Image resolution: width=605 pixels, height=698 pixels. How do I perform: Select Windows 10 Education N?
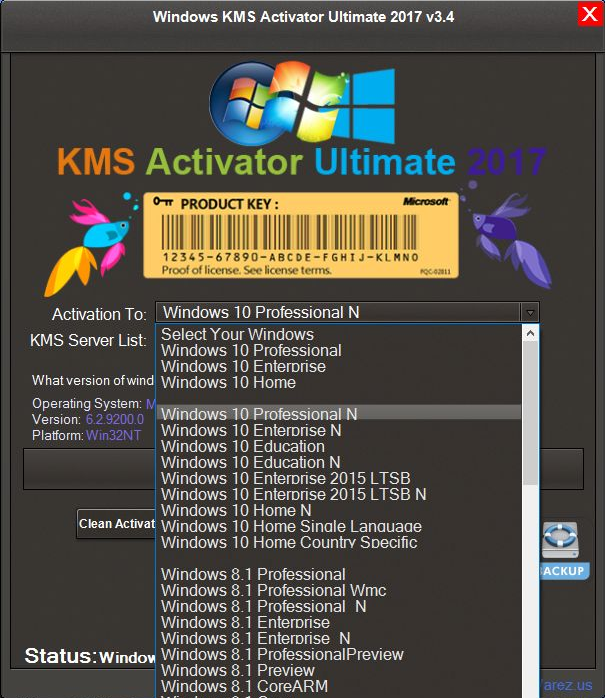(x=339, y=462)
